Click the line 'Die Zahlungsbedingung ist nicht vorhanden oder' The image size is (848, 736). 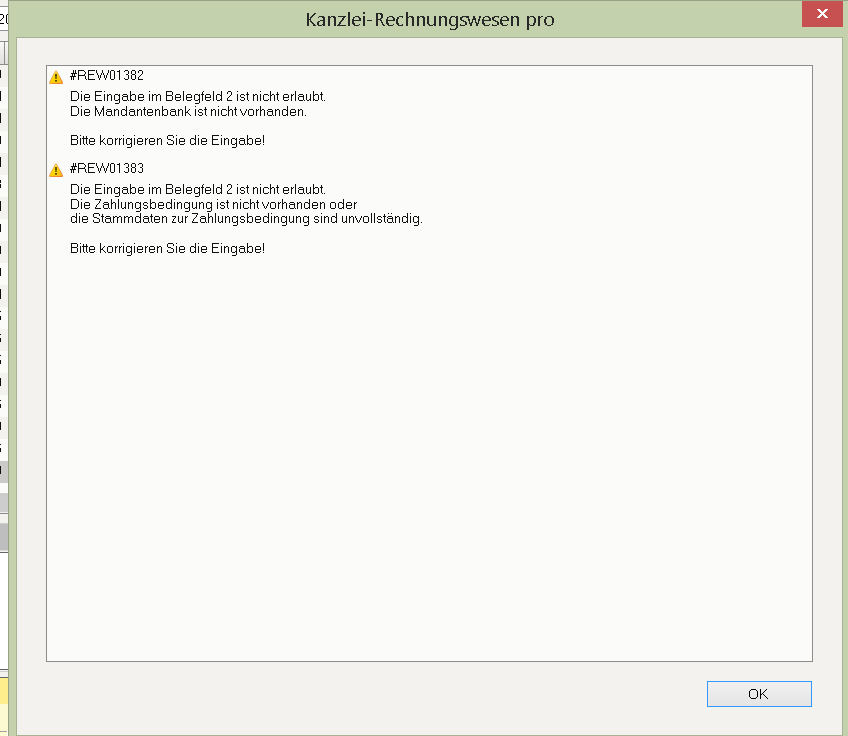(213, 205)
